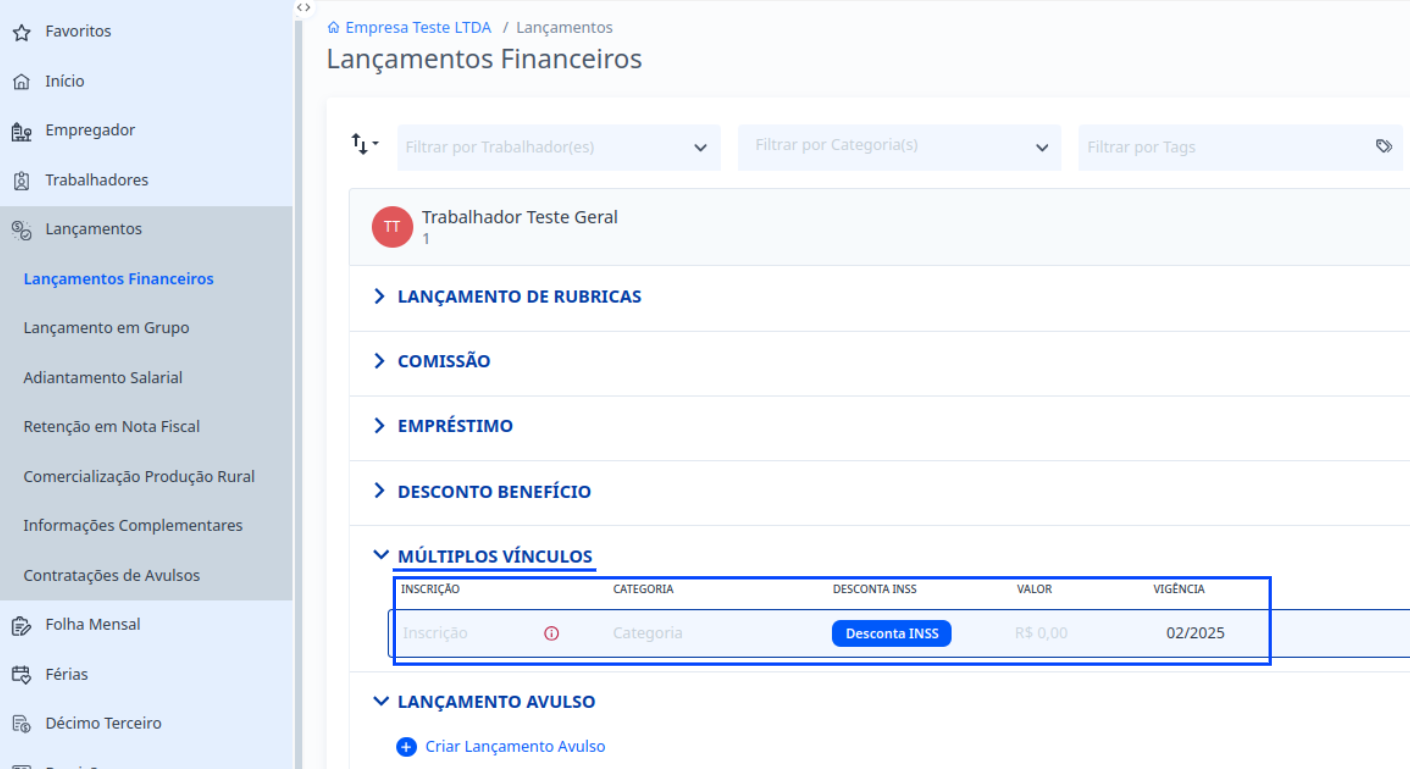This screenshot has height=769, width=1410.
Task: Click the Empregador building icon
Action: pos(21,131)
